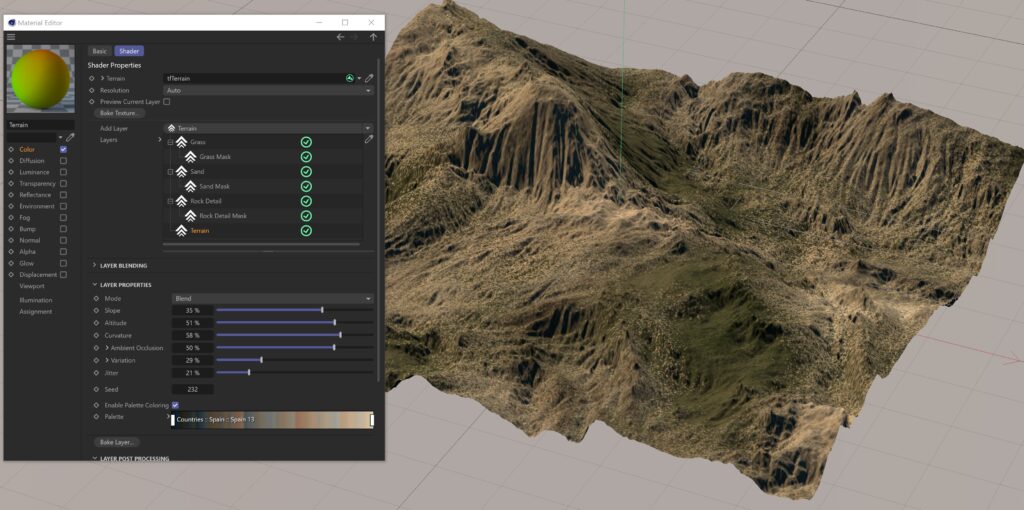Adjust the Slope slider
The height and width of the screenshot is (510, 1024).
pyautogui.click(x=295, y=310)
